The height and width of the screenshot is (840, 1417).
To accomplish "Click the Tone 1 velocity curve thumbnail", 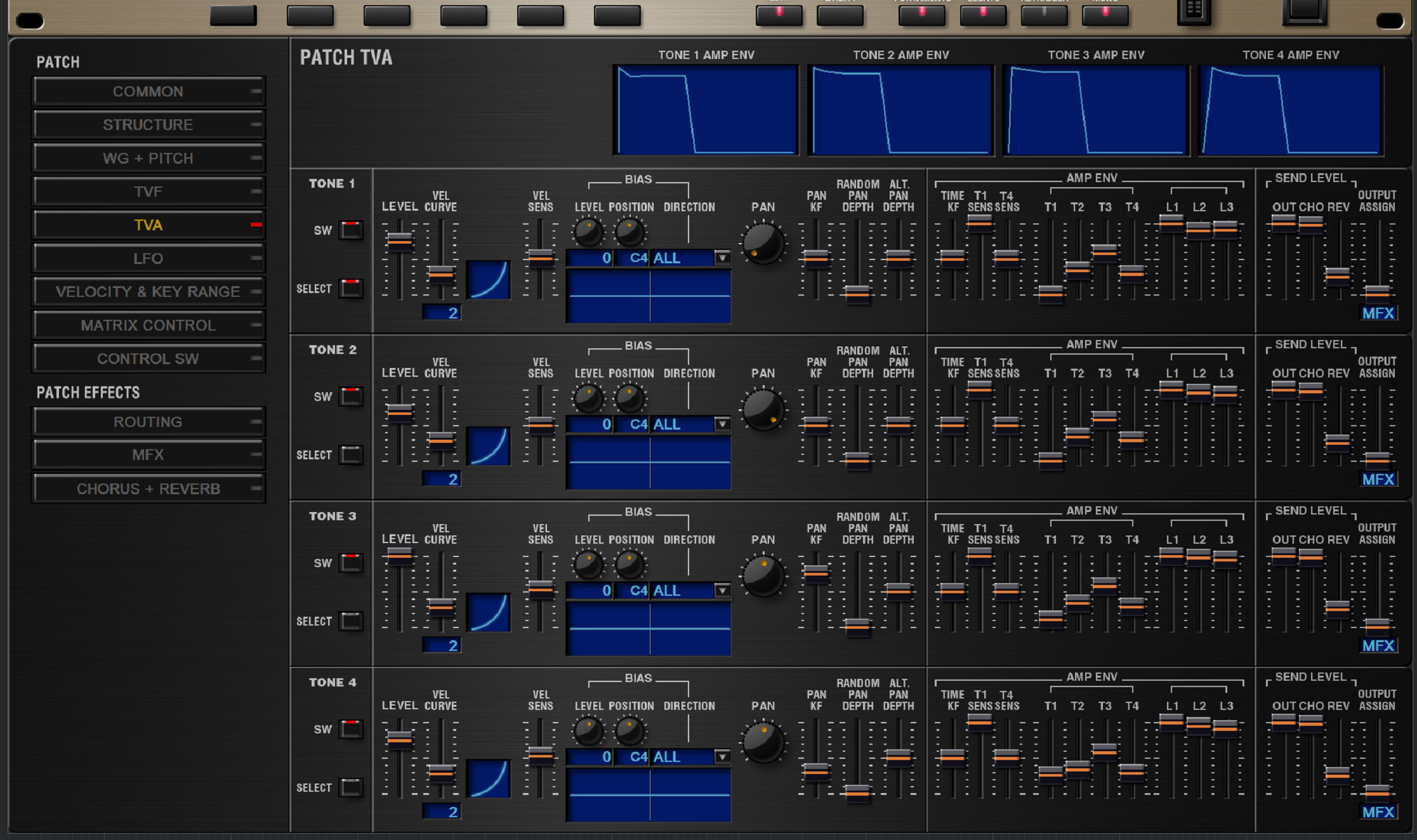I will 488,280.
